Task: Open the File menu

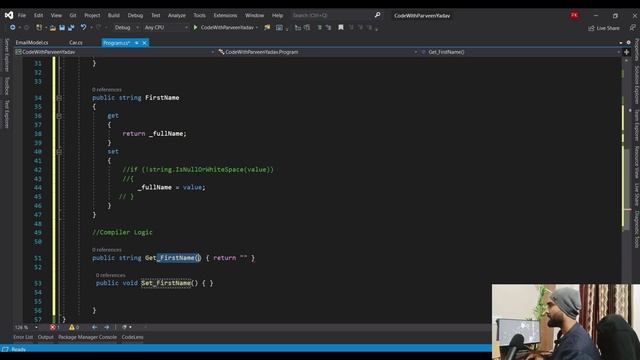Action: coord(22,15)
